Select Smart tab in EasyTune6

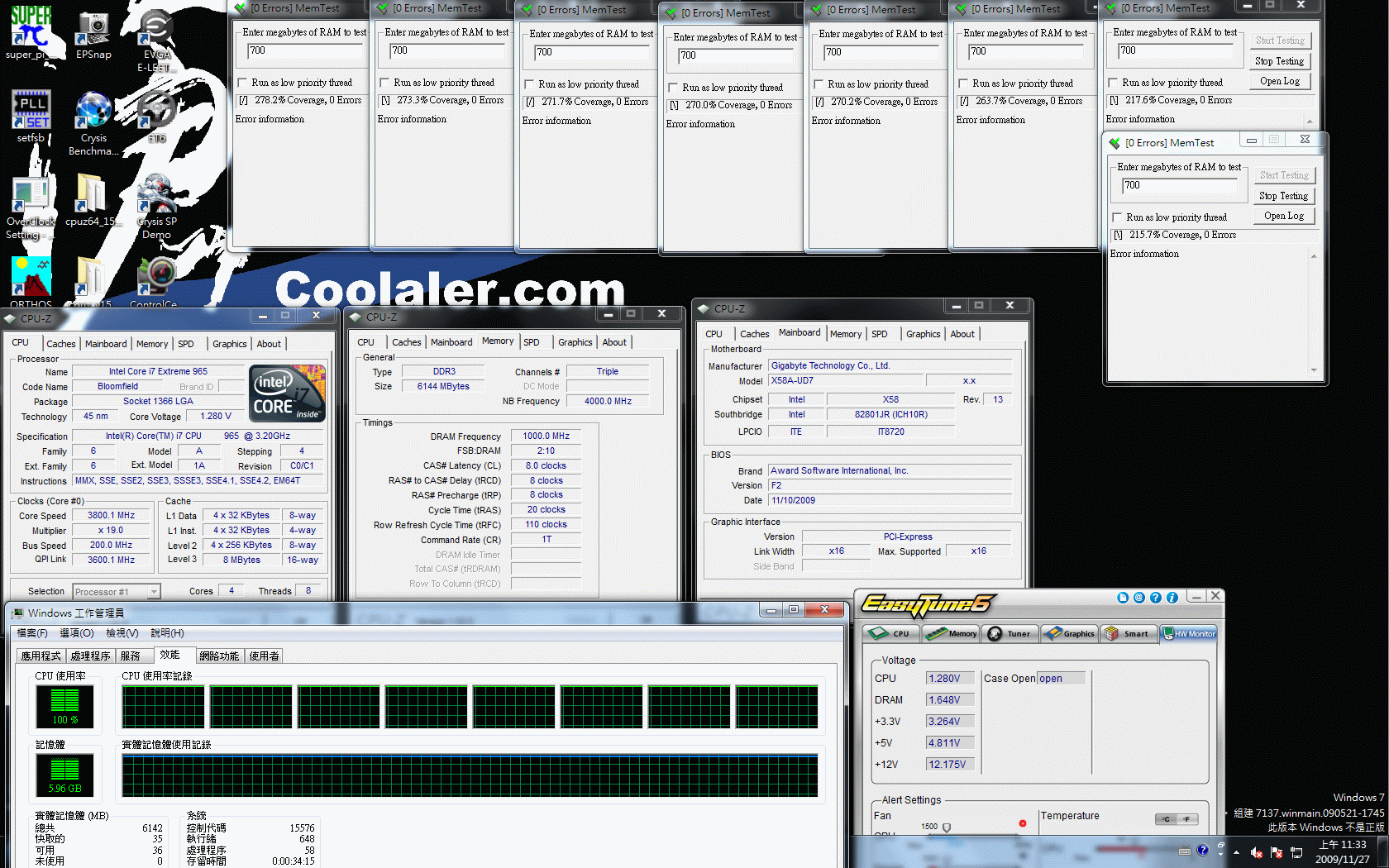1128,634
